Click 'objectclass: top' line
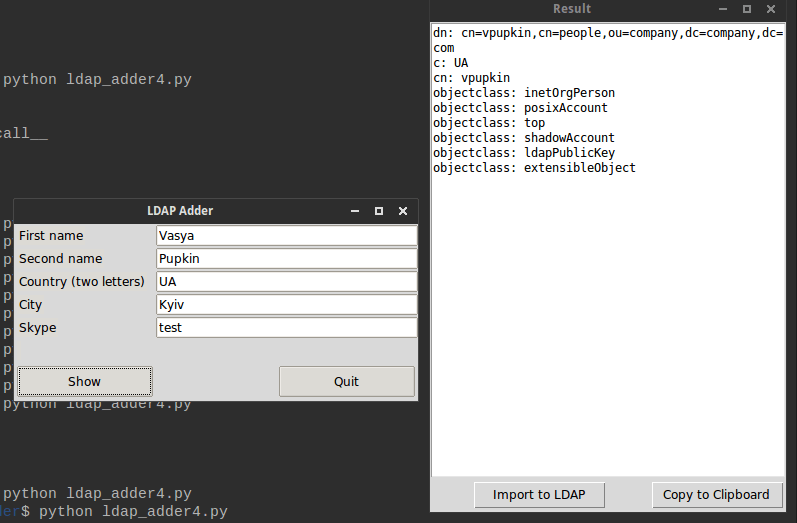The height and width of the screenshot is (523, 797). coord(489,123)
